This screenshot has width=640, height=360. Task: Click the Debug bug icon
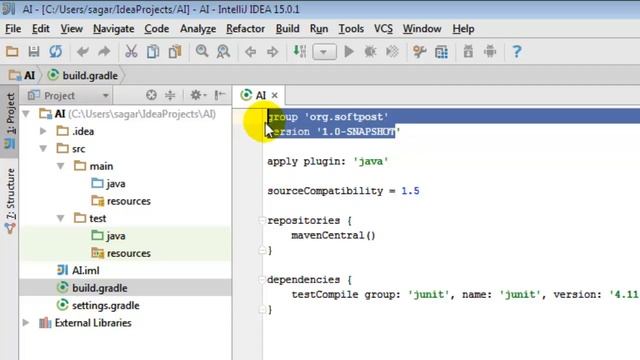[370, 52]
